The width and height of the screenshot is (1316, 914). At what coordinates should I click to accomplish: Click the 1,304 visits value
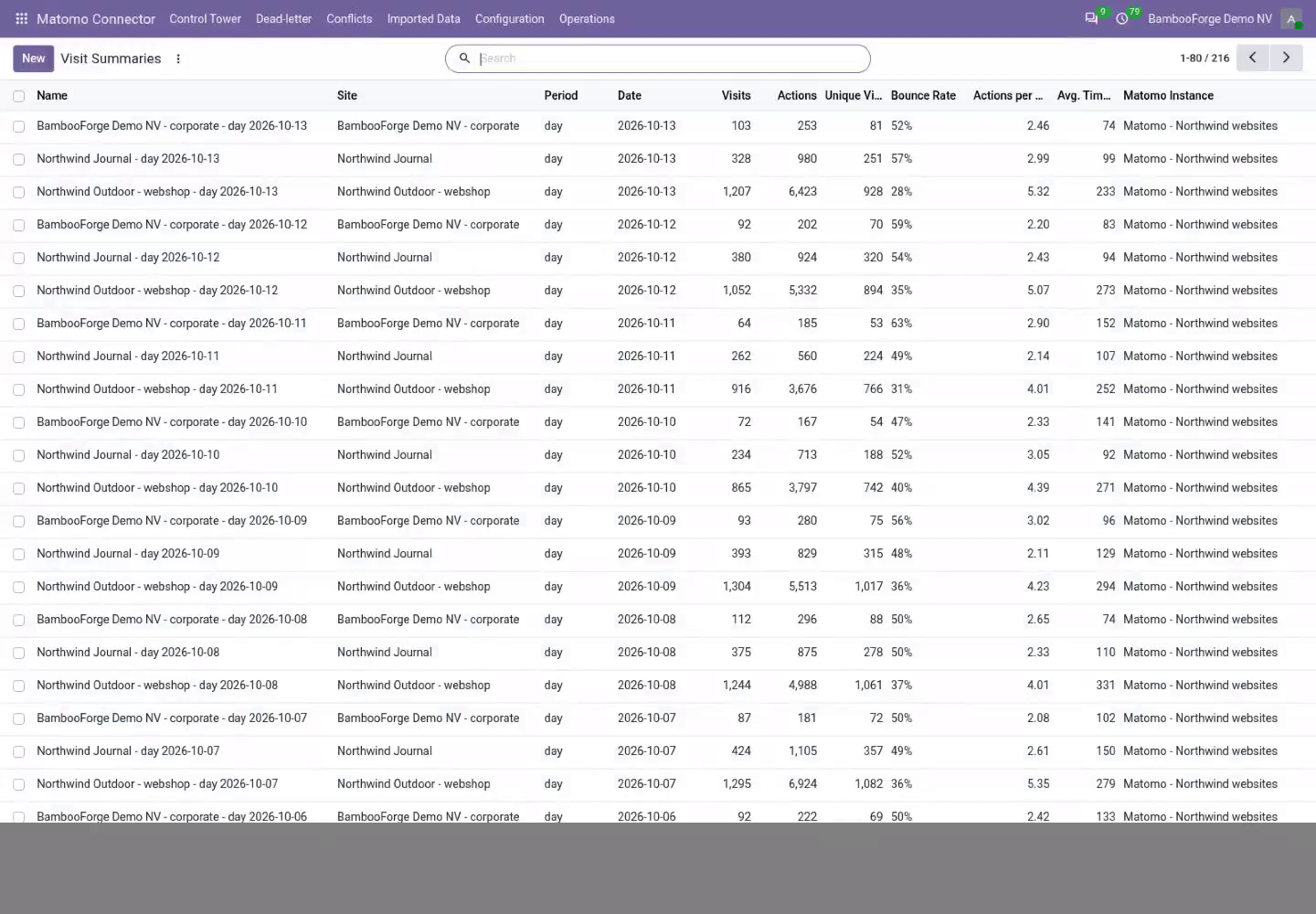(x=737, y=587)
